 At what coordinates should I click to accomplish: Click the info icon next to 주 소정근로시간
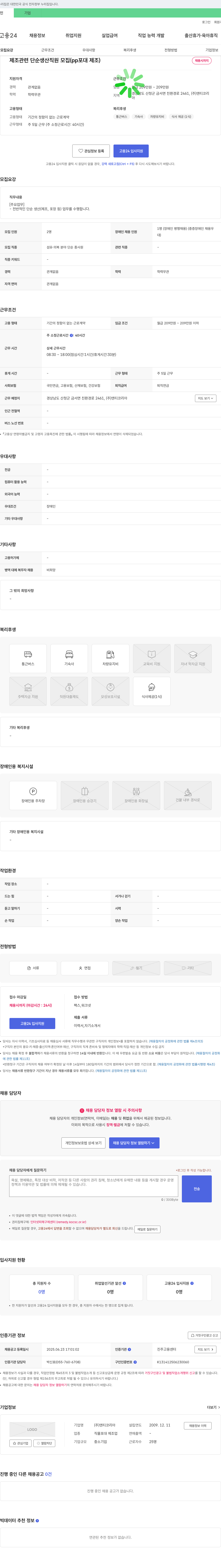tap(71, 335)
